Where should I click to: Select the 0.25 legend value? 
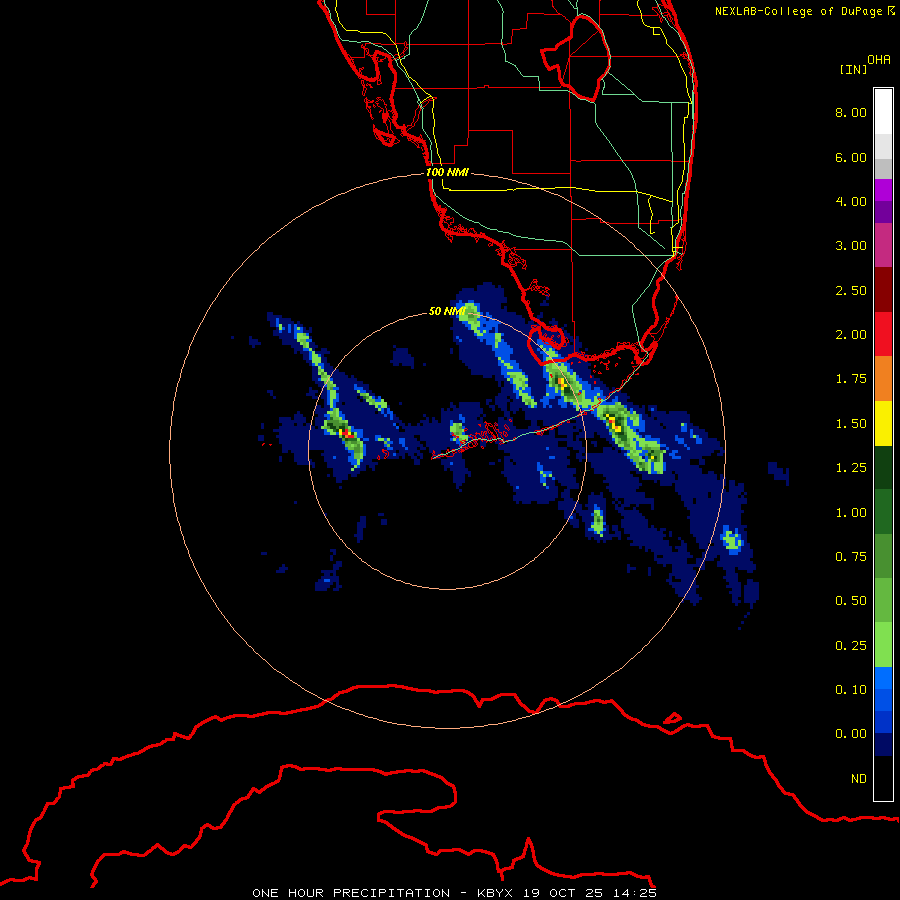coord(851,646)
